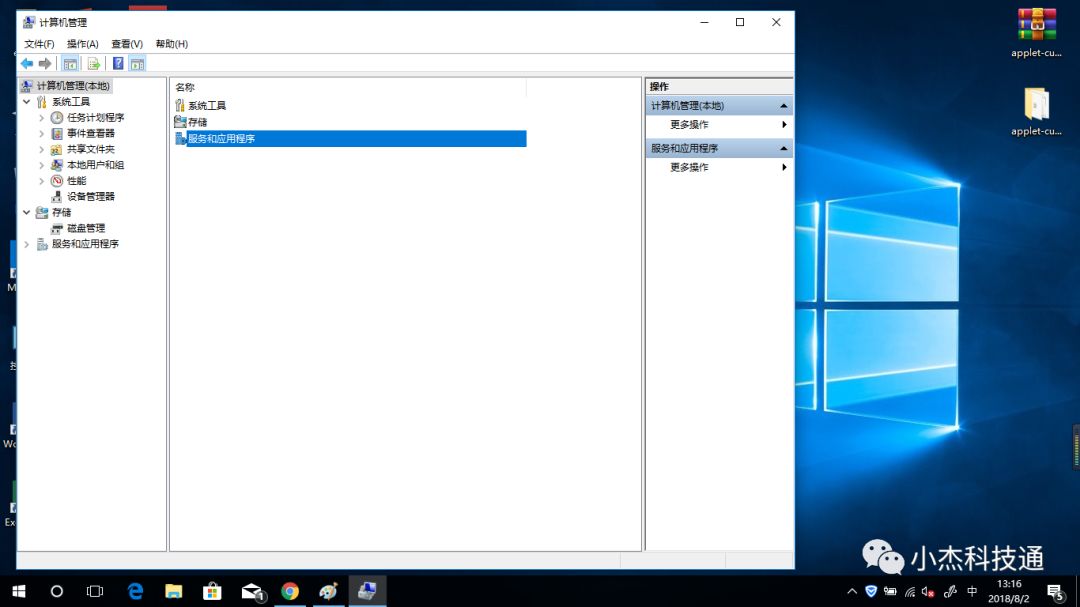Click the Export List toolbar icon
The width and height of the screenshot is (1080, 607).
click(94, 63)
